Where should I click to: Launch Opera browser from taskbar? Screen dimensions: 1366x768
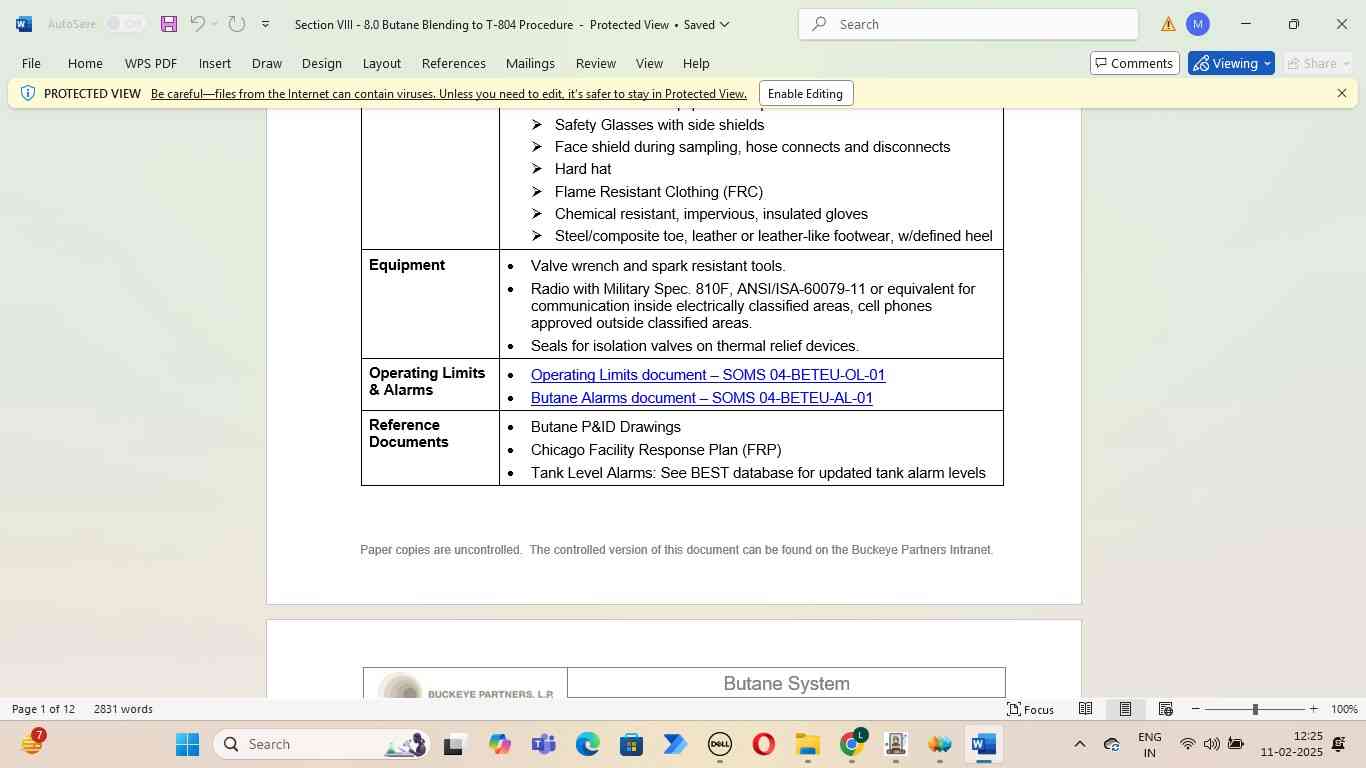(x=764, y=744)
